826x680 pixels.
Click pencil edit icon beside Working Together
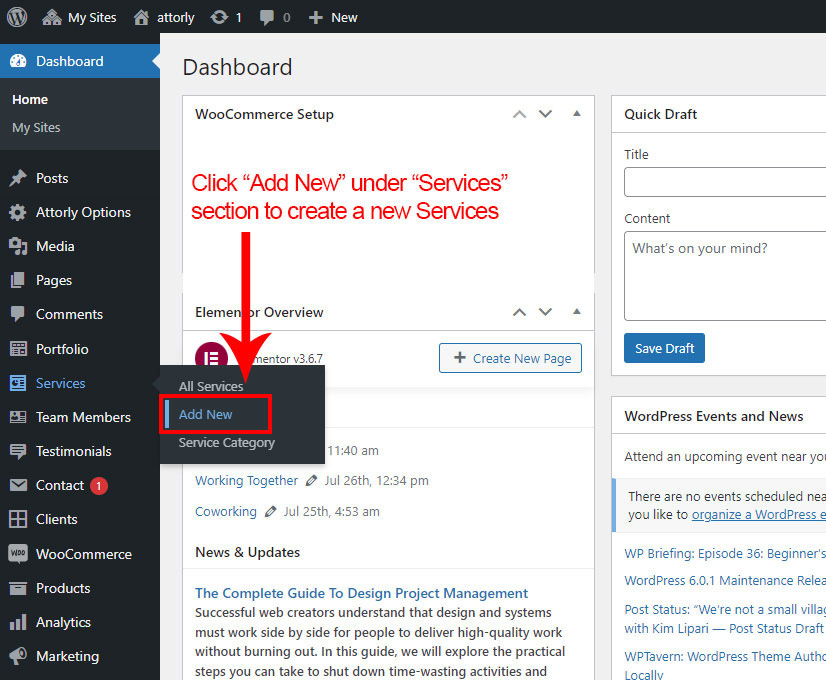[x=312, y=481]
